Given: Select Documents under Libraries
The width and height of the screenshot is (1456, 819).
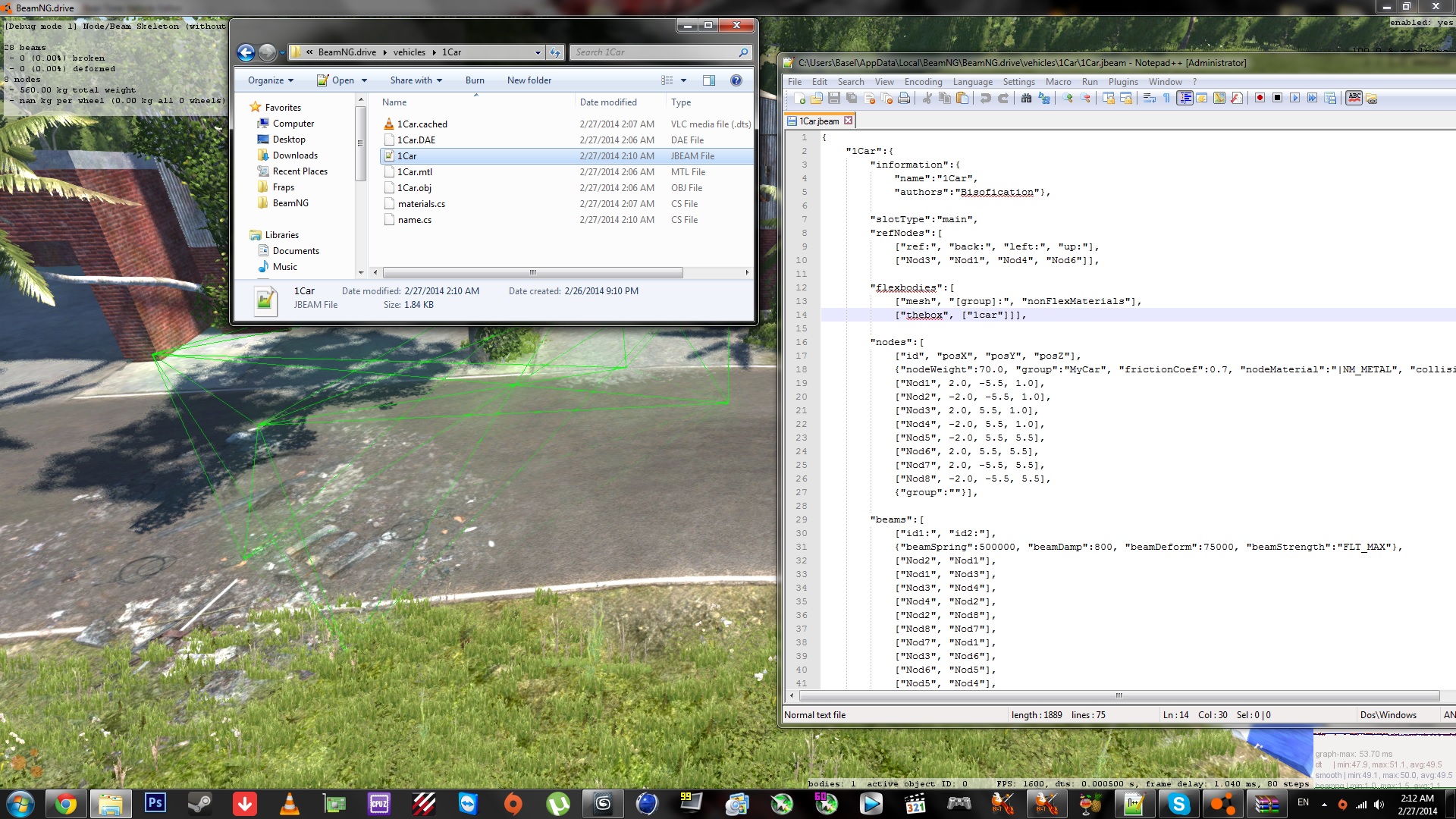Looking at the screenshot, I should [x=296, y=251].
